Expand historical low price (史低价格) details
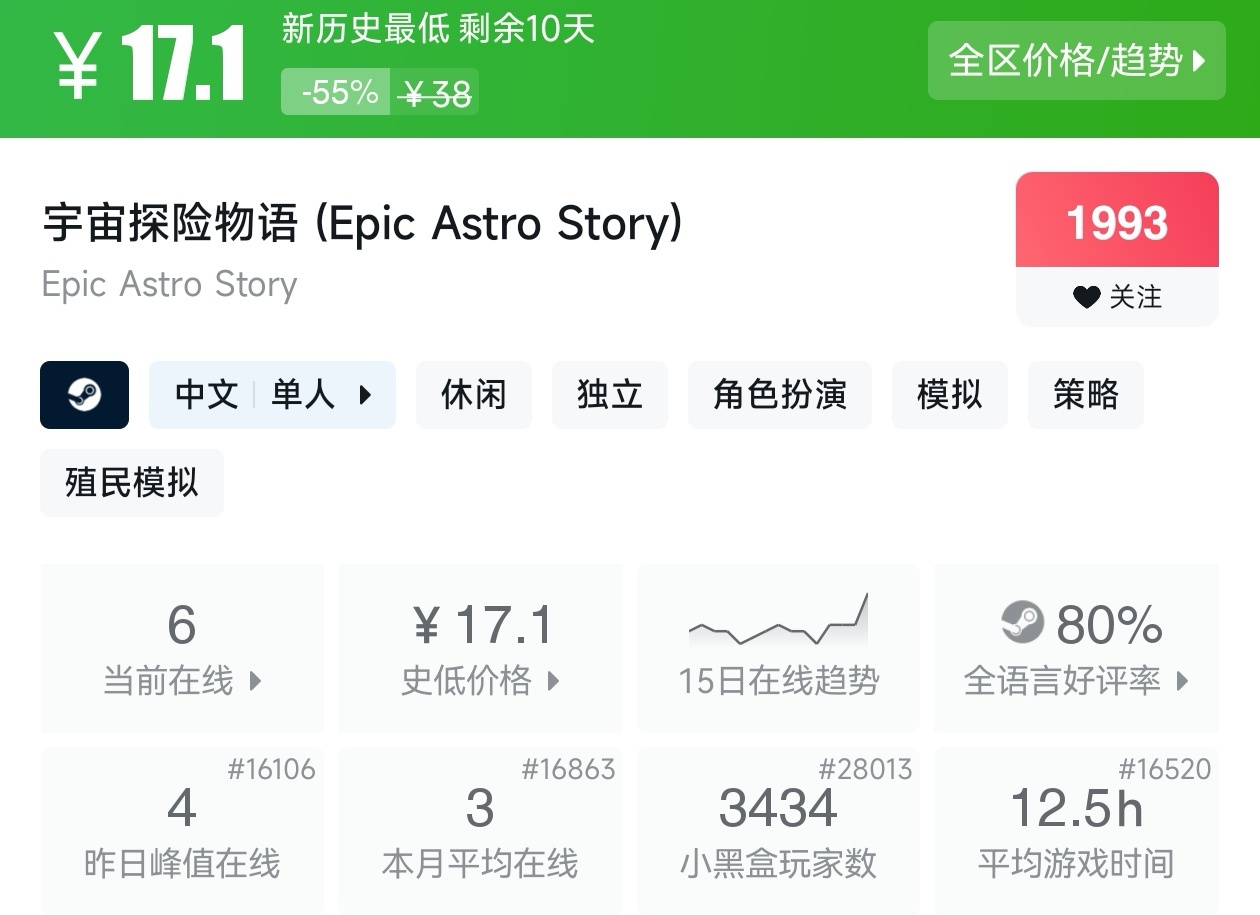Image resolution: width=1260 pixels, height=915 pixels. pyautogui.click(x=480, y=647)
